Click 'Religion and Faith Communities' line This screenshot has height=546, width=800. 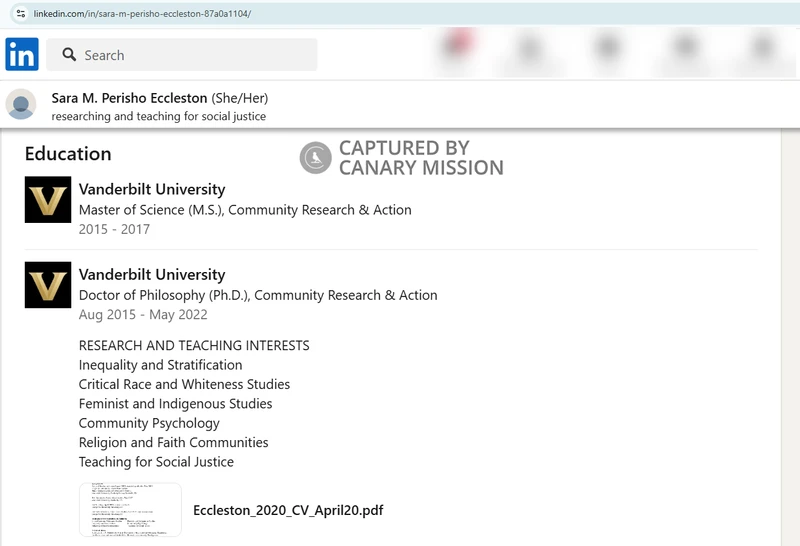pos(173,442)
